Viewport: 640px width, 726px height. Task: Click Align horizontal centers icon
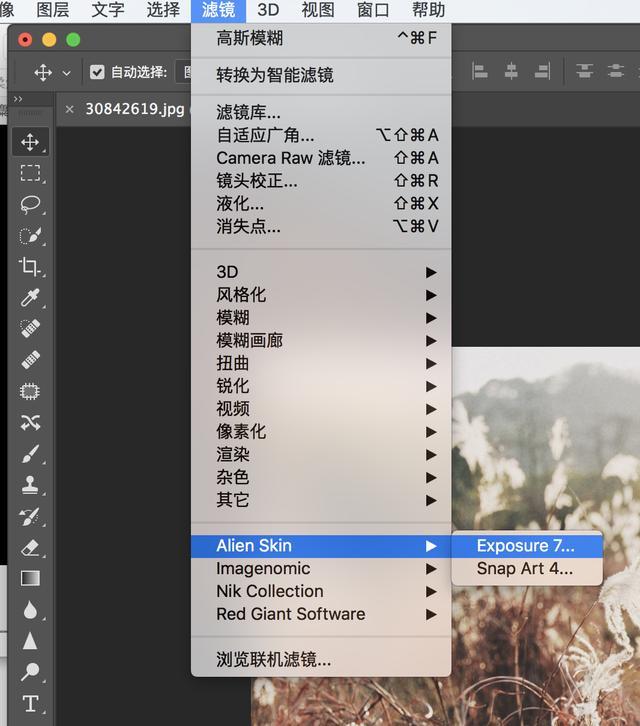(x=511, y=72)
